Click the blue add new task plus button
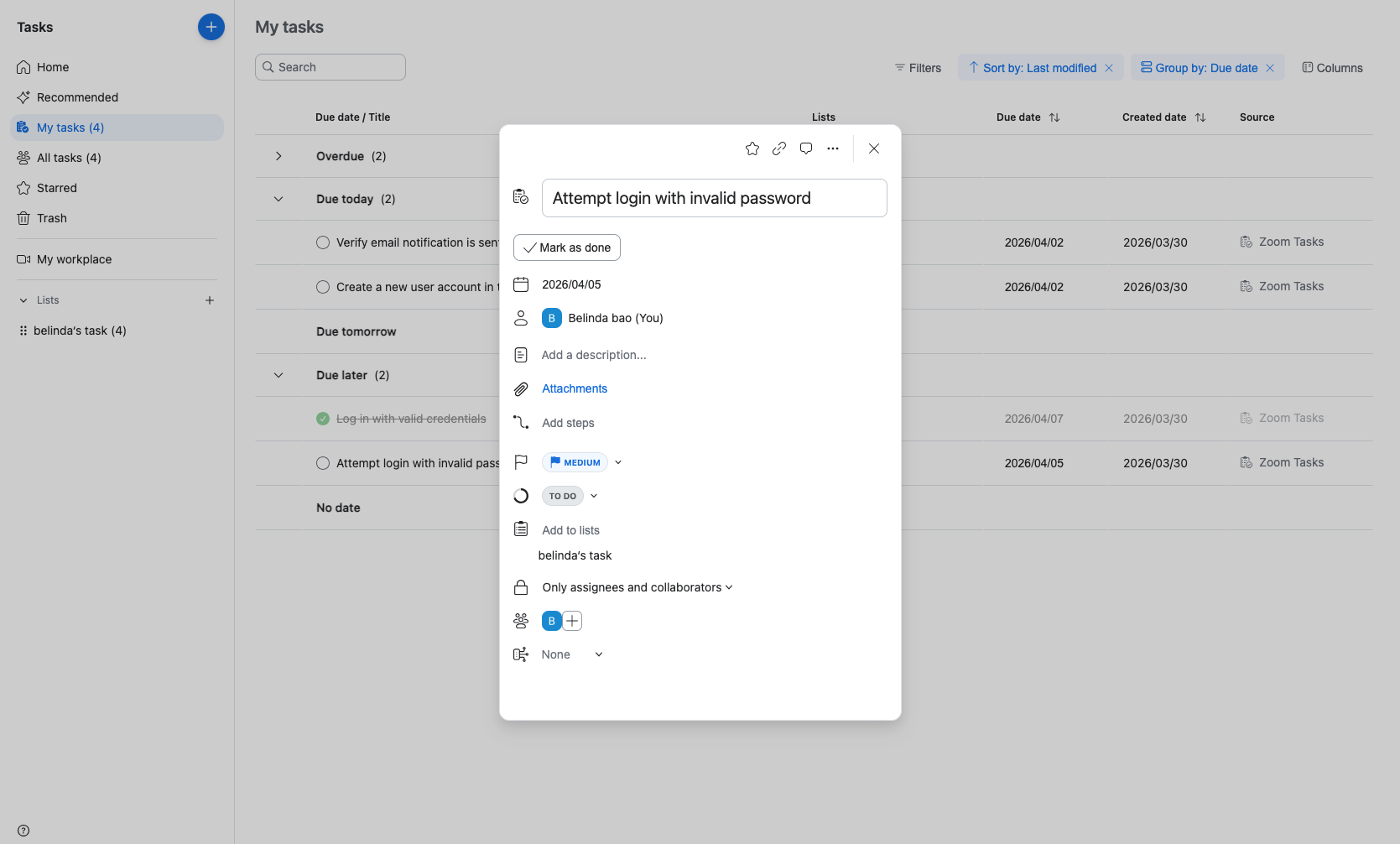The width and height of the screenshot is (1400, 844). (x=211, y=27)
